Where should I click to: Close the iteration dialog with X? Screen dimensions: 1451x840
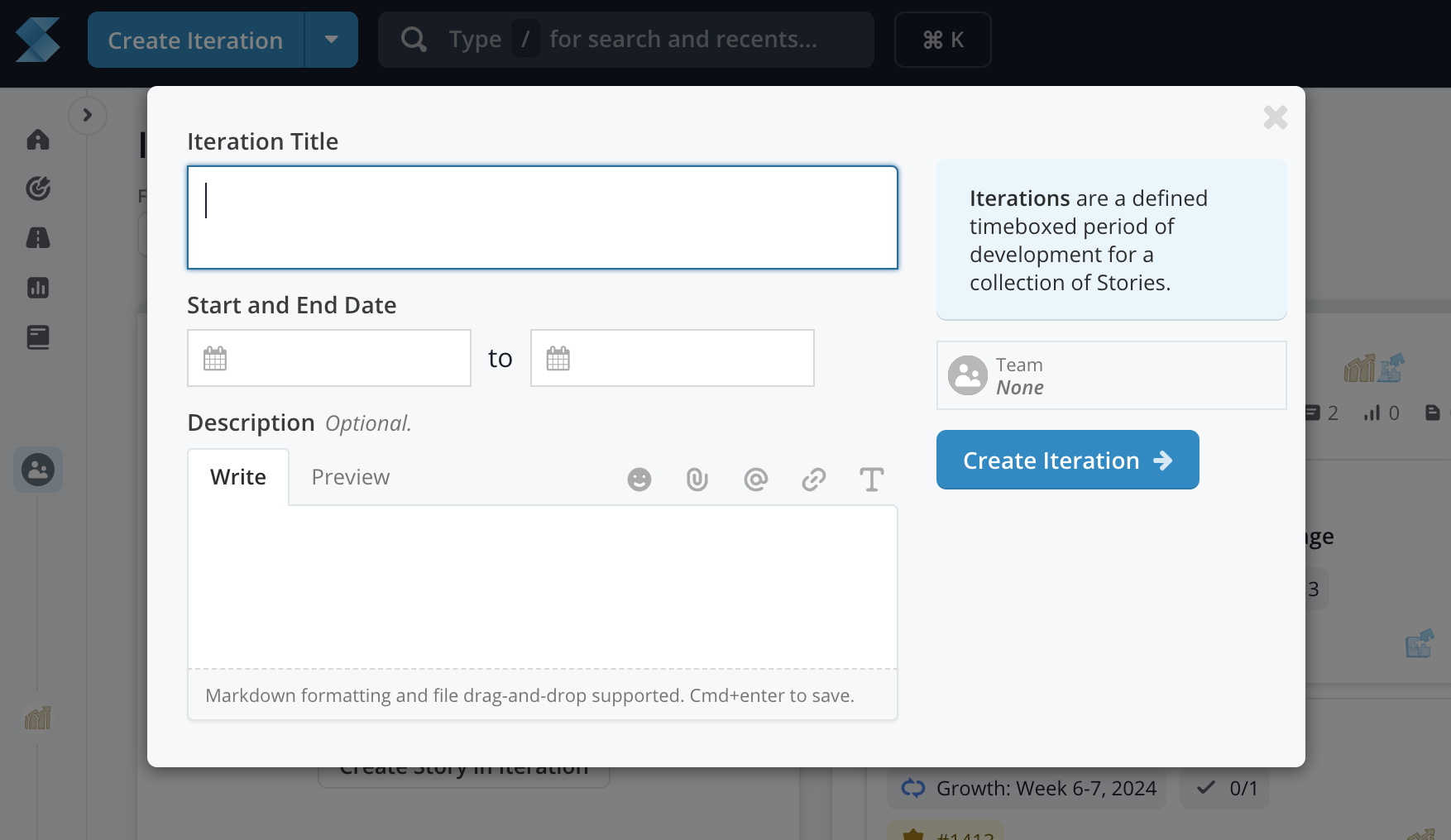pyautogui.click(x=1276, y=117)
